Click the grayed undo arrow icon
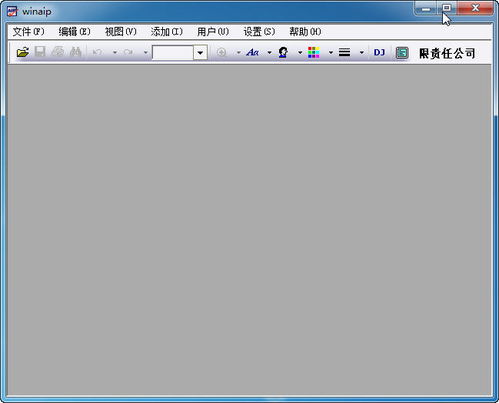 click(x=97, y=52)
